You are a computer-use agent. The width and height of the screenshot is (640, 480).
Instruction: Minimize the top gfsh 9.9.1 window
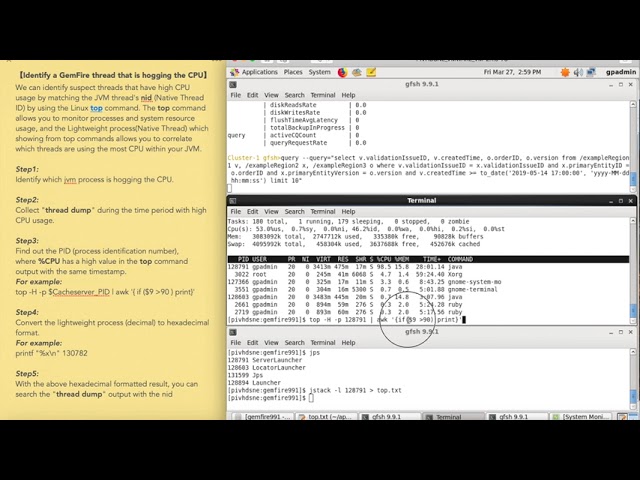point(611,85)
